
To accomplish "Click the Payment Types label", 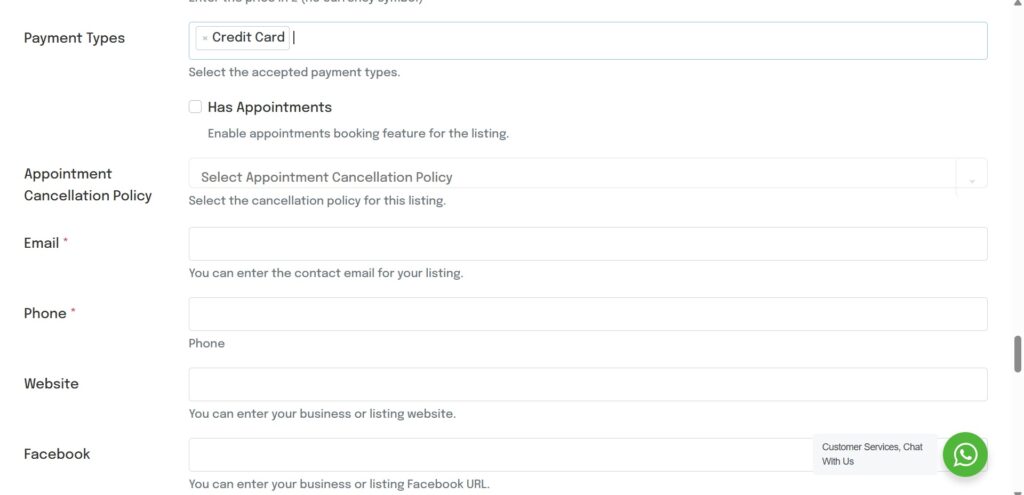I will (x=74, y=38).
